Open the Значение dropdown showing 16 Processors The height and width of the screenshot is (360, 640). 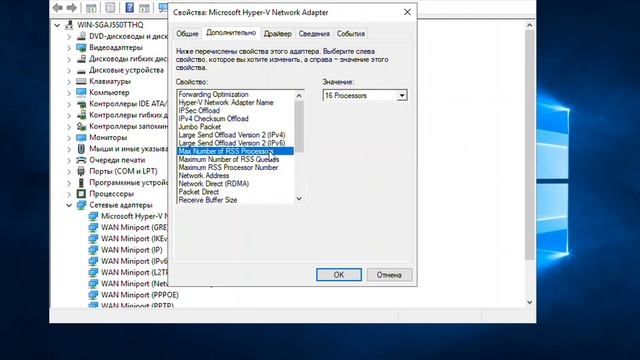[x=365, y=96]
